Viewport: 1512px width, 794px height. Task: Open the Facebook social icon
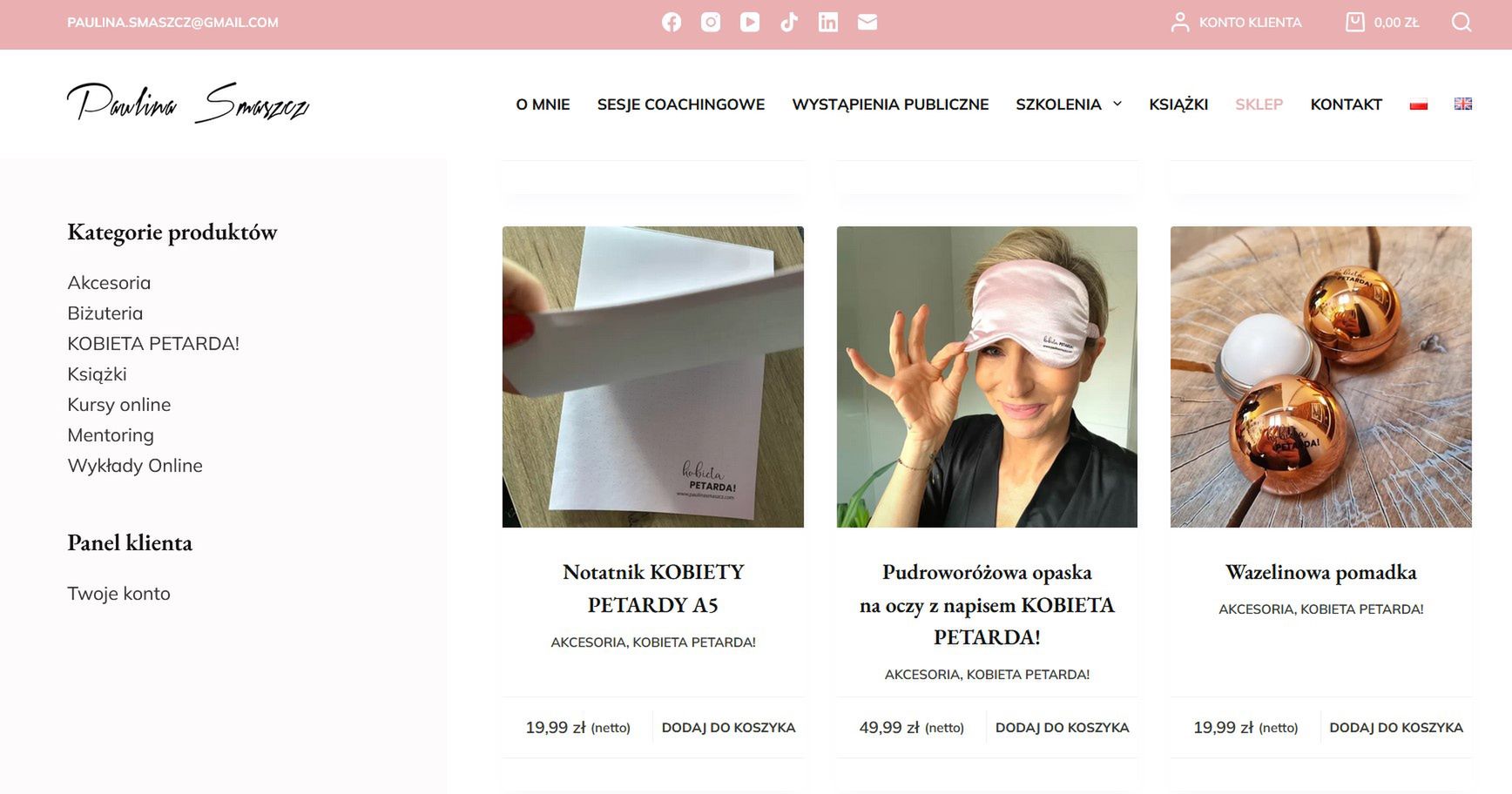point(672,23)
